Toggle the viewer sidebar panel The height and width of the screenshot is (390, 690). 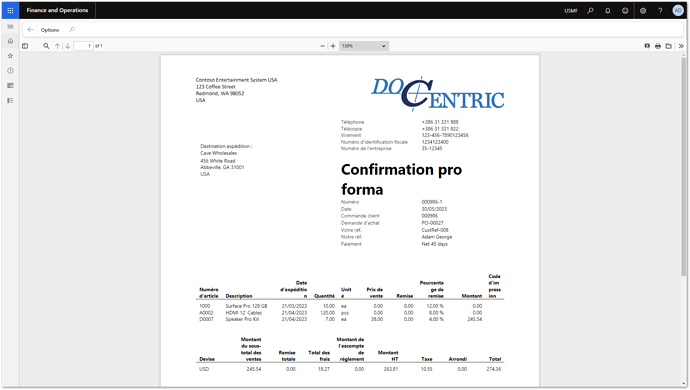pos(25,46)
